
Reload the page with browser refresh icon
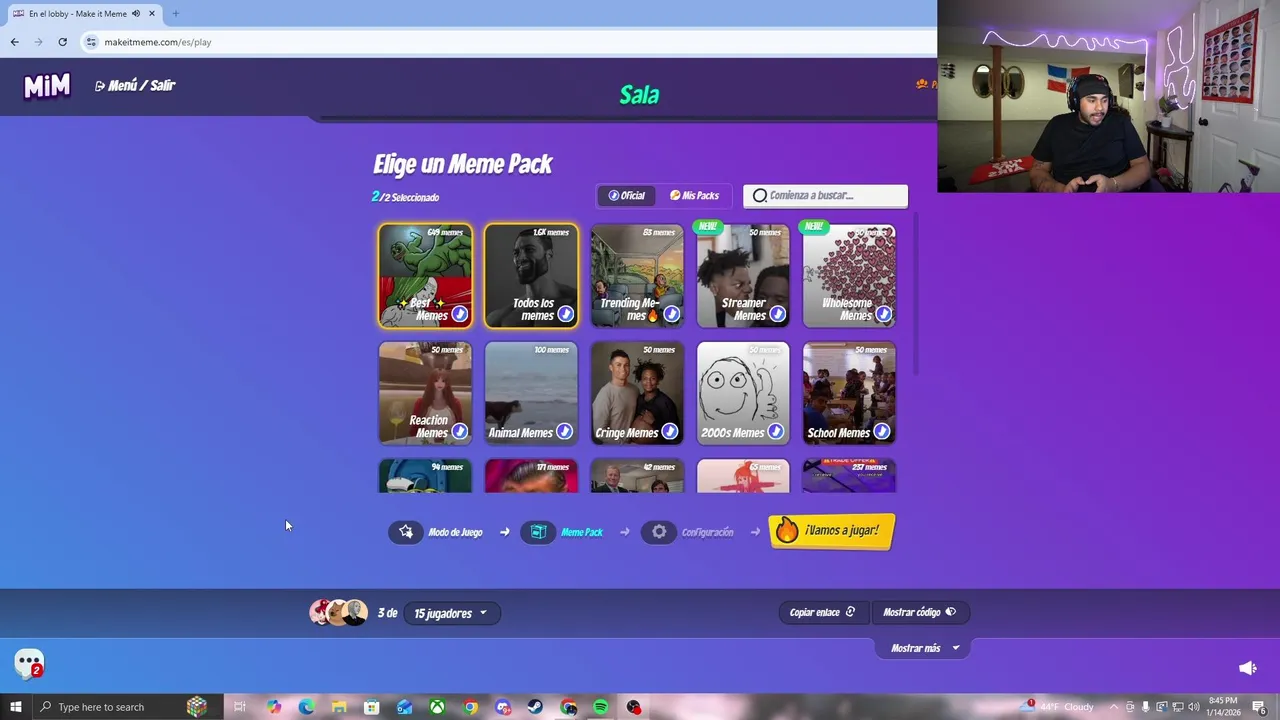[x=62, y=42]
